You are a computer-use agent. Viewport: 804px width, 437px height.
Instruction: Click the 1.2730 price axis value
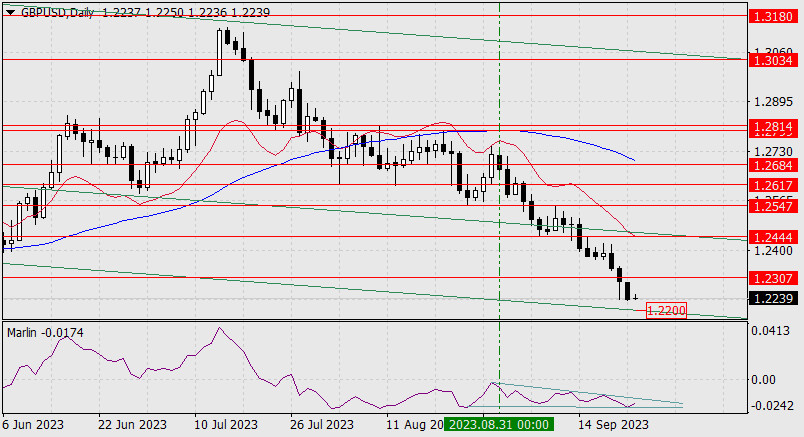tap(773, 152)
